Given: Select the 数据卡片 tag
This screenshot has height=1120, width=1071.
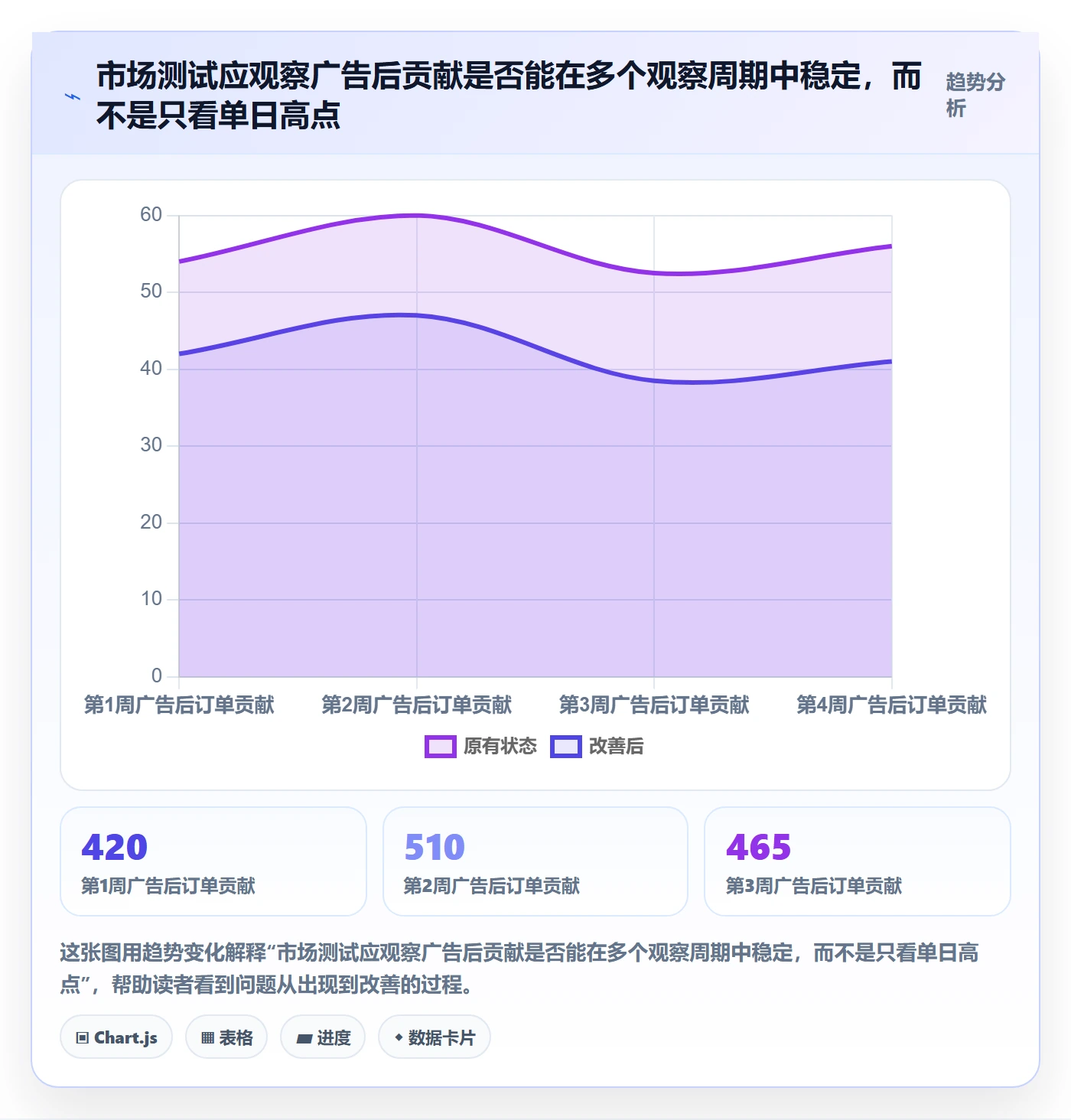Looking at the screenshot, I should coord(435,1037).
